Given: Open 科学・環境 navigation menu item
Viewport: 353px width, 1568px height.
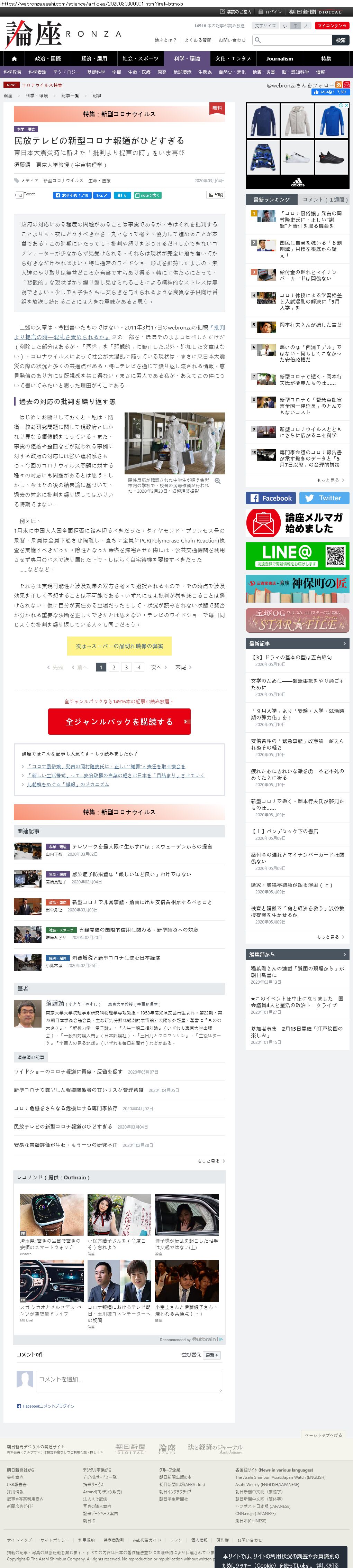Looking at the screenshot, I should [x=187, y=59].
